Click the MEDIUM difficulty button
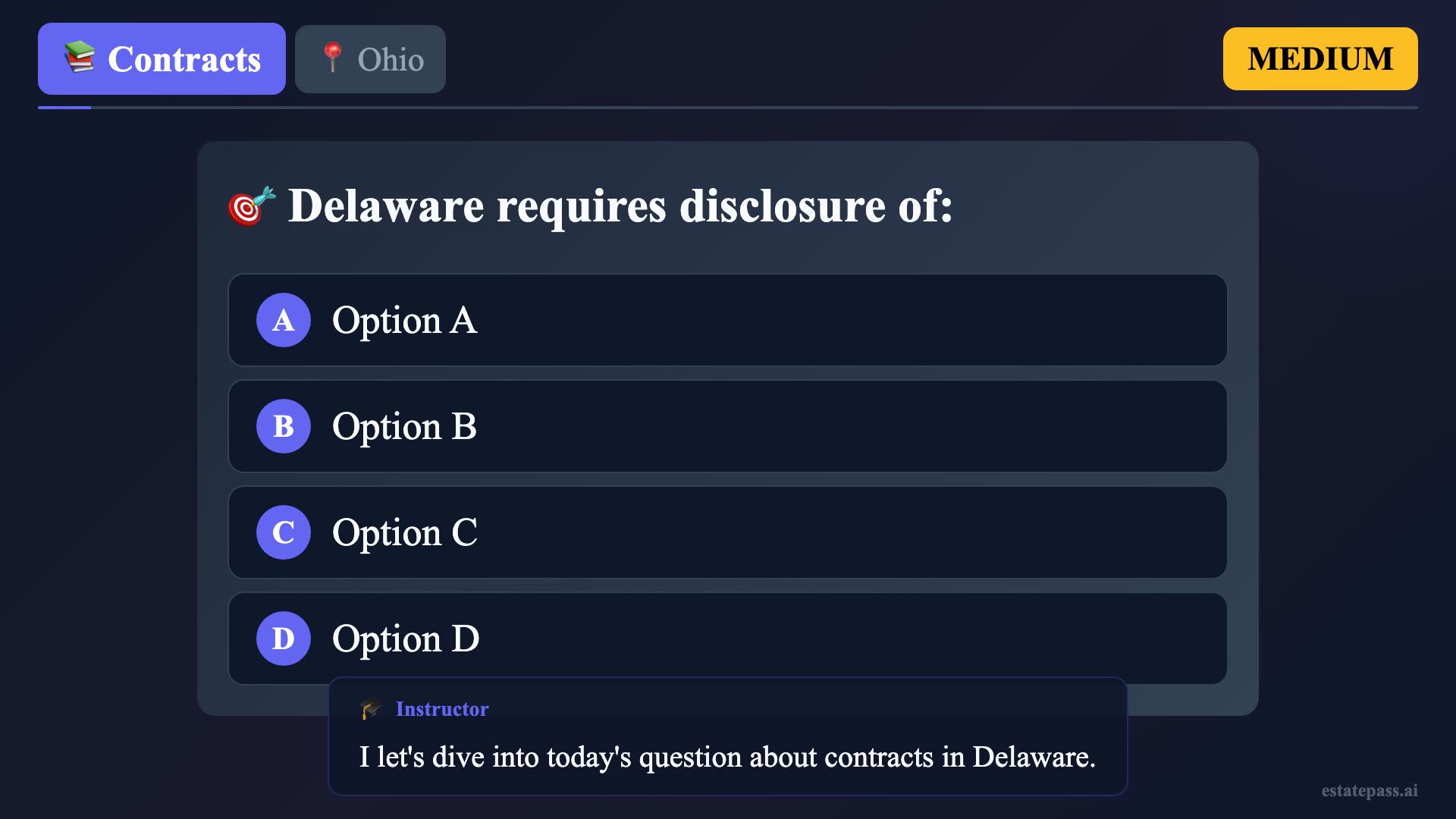 pyautogui.click(x=1319, y=59)
